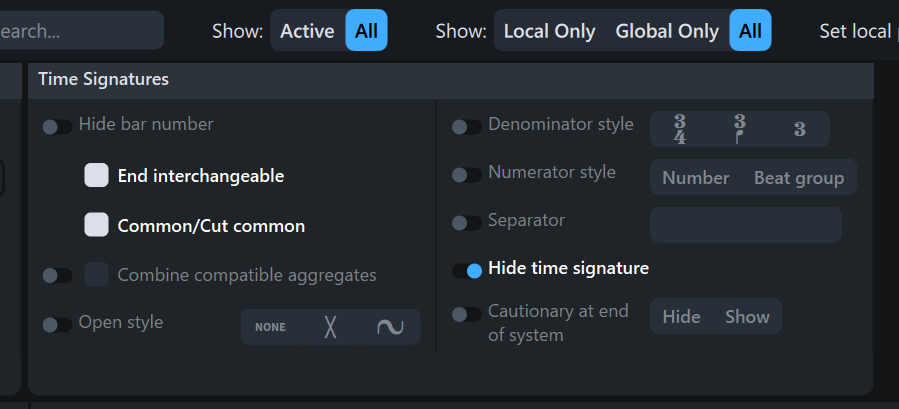Screen dimensions: 899x409
Task: Disable the Hide time signature switch
Action: coord(467,270)
